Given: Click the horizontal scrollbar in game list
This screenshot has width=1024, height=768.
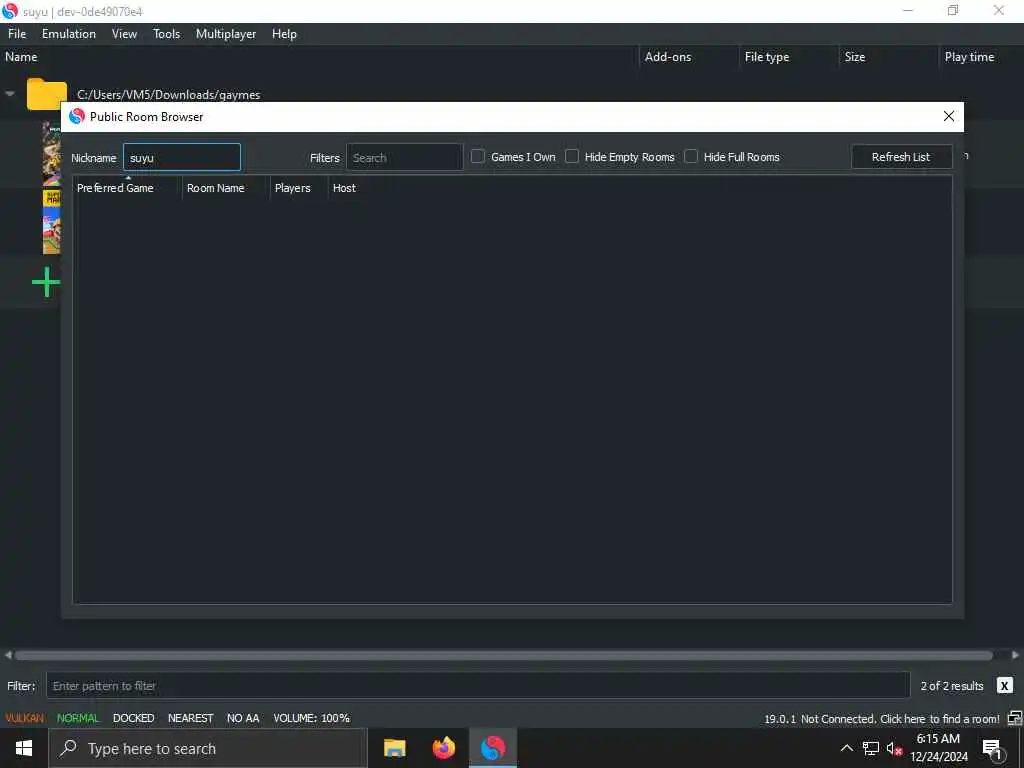Looking at the screenshot, I should click(x=504, y=655).
